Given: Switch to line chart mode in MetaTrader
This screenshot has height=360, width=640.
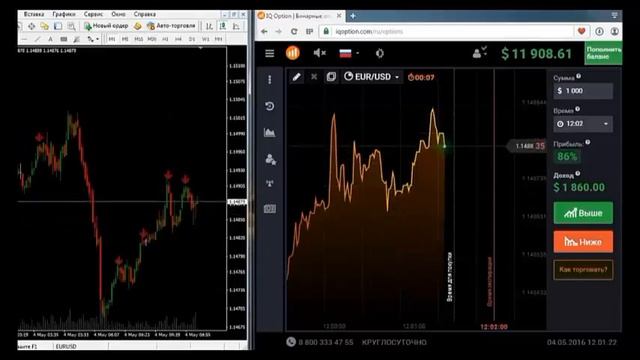Looking at the screenshot, I should [x=236, y=26].
